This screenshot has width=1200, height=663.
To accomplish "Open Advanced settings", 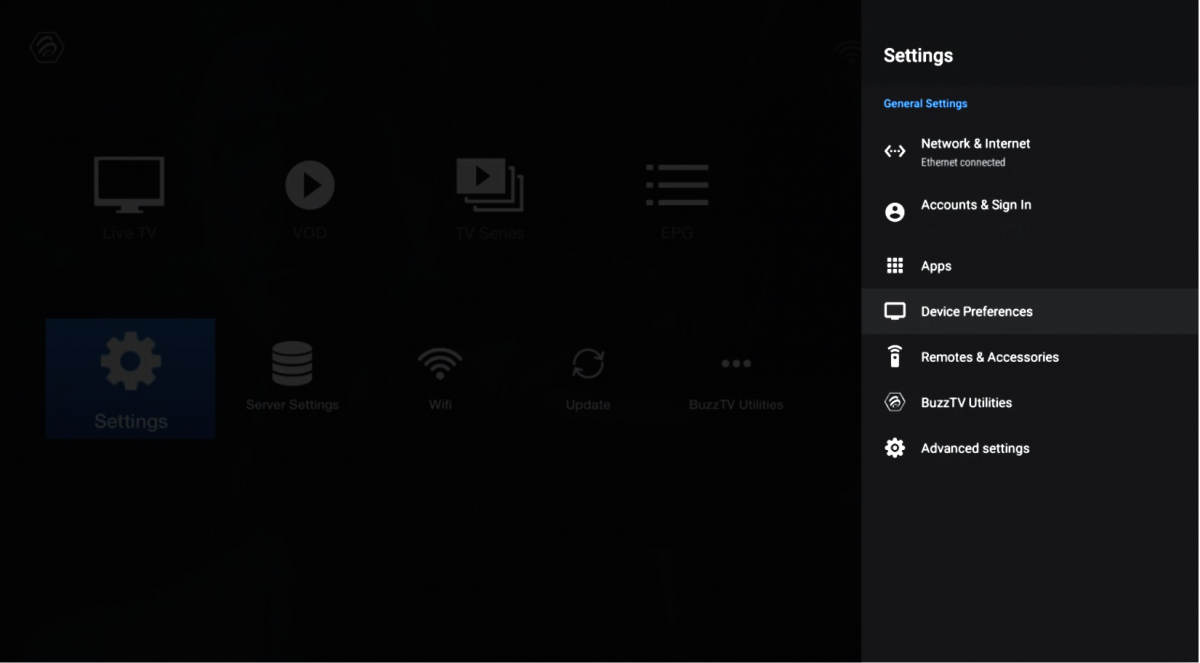I will [1030, 448].
